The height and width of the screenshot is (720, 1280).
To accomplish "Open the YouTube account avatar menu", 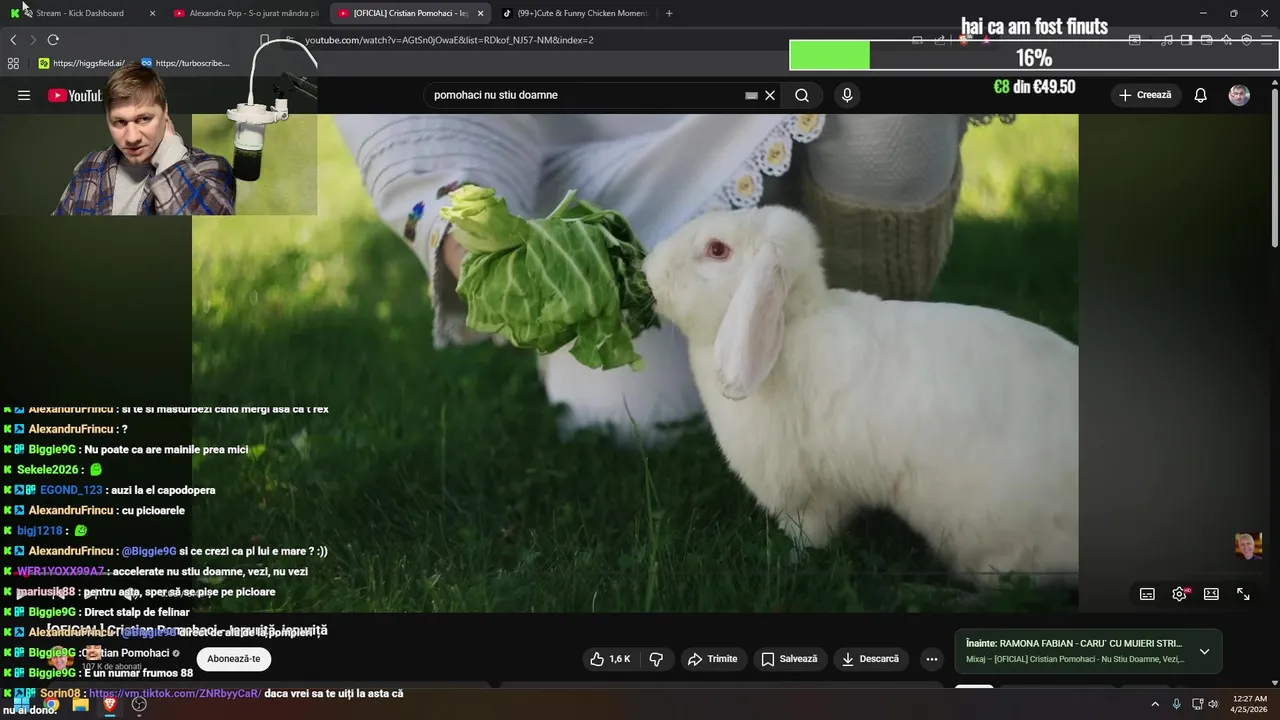I will pyautogui.click(x=1239, y=95).
